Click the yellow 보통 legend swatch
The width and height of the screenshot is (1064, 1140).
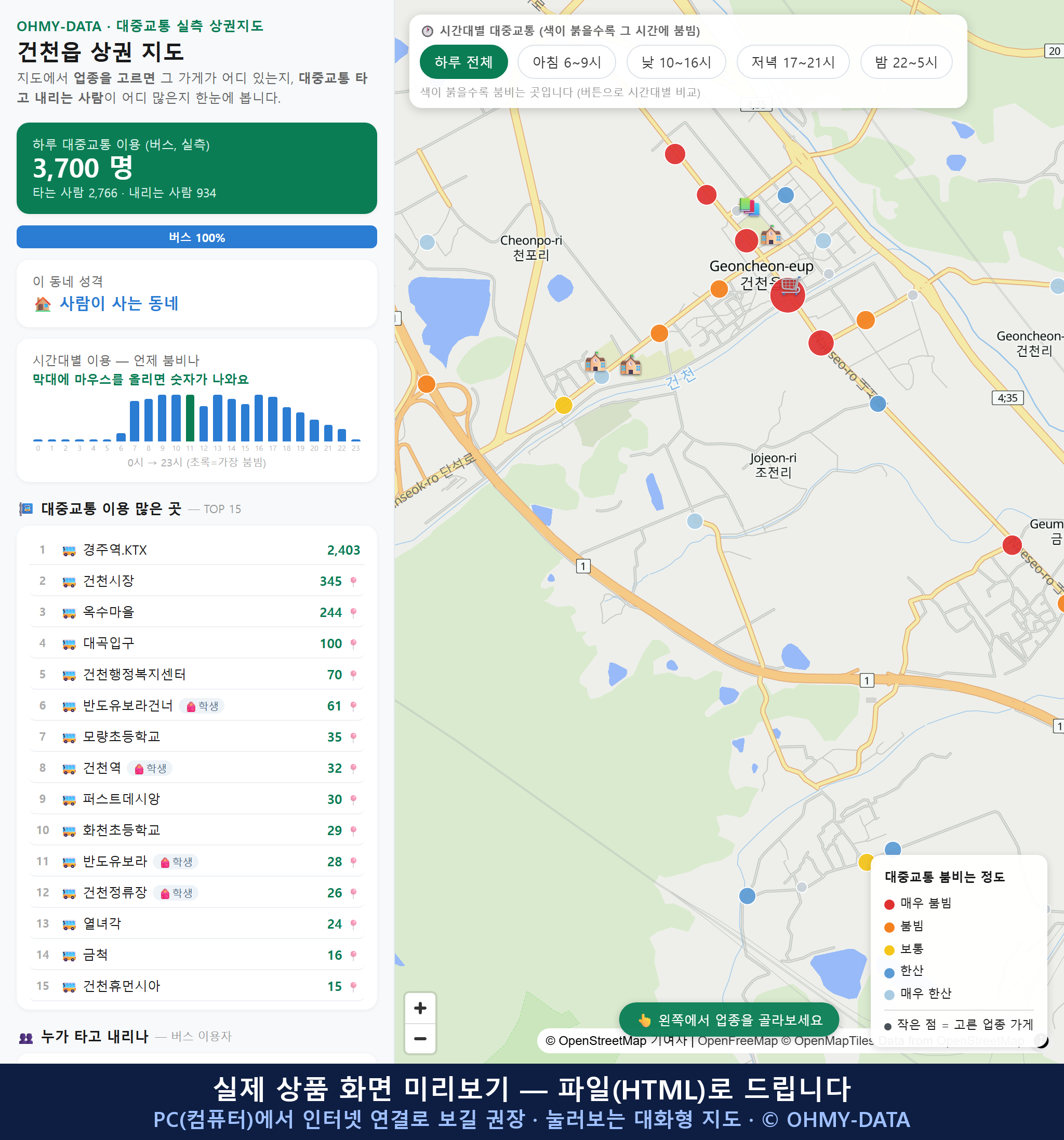(x=889, y=950)
